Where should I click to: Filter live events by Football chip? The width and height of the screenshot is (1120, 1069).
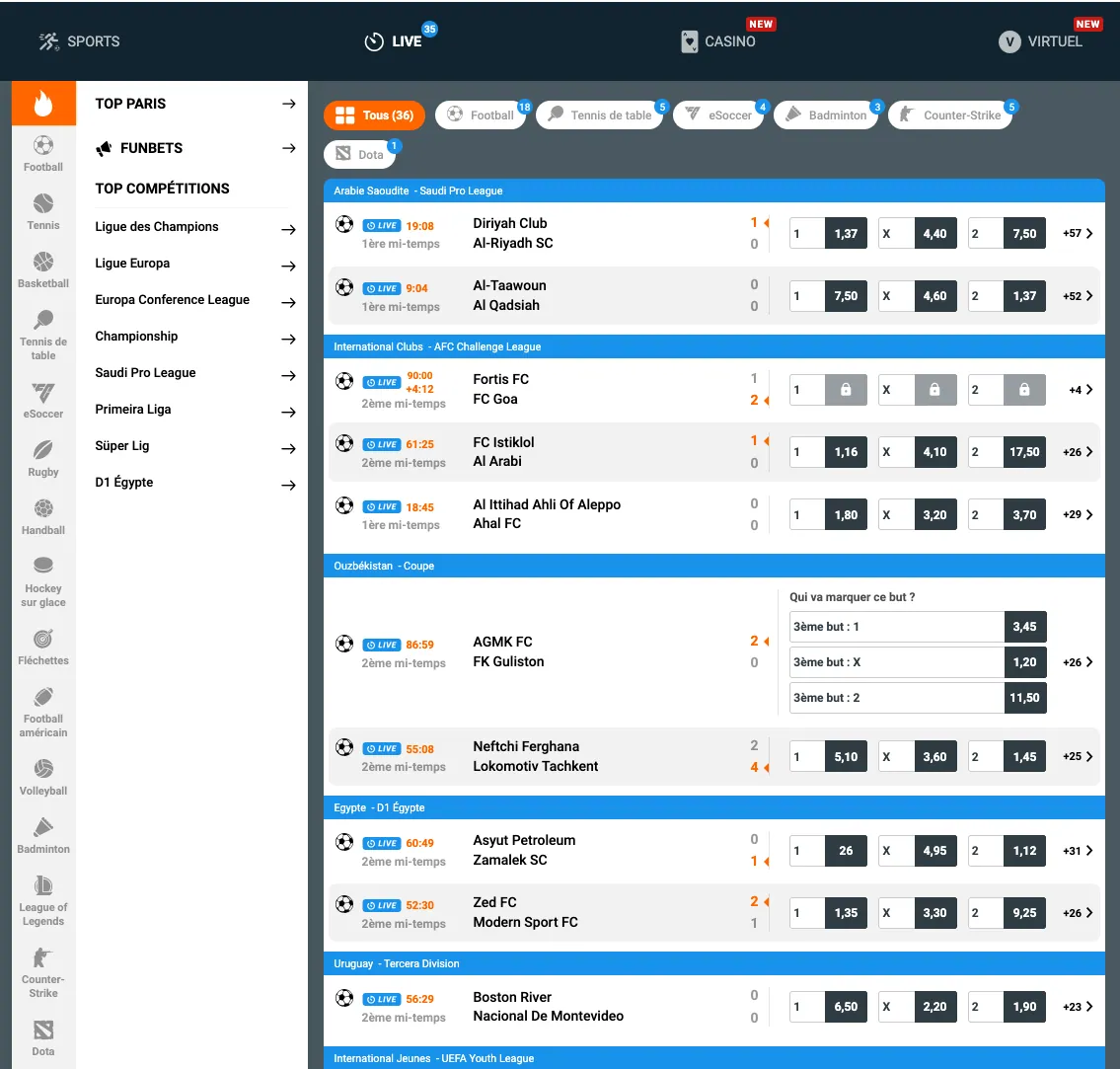(481, 115)
